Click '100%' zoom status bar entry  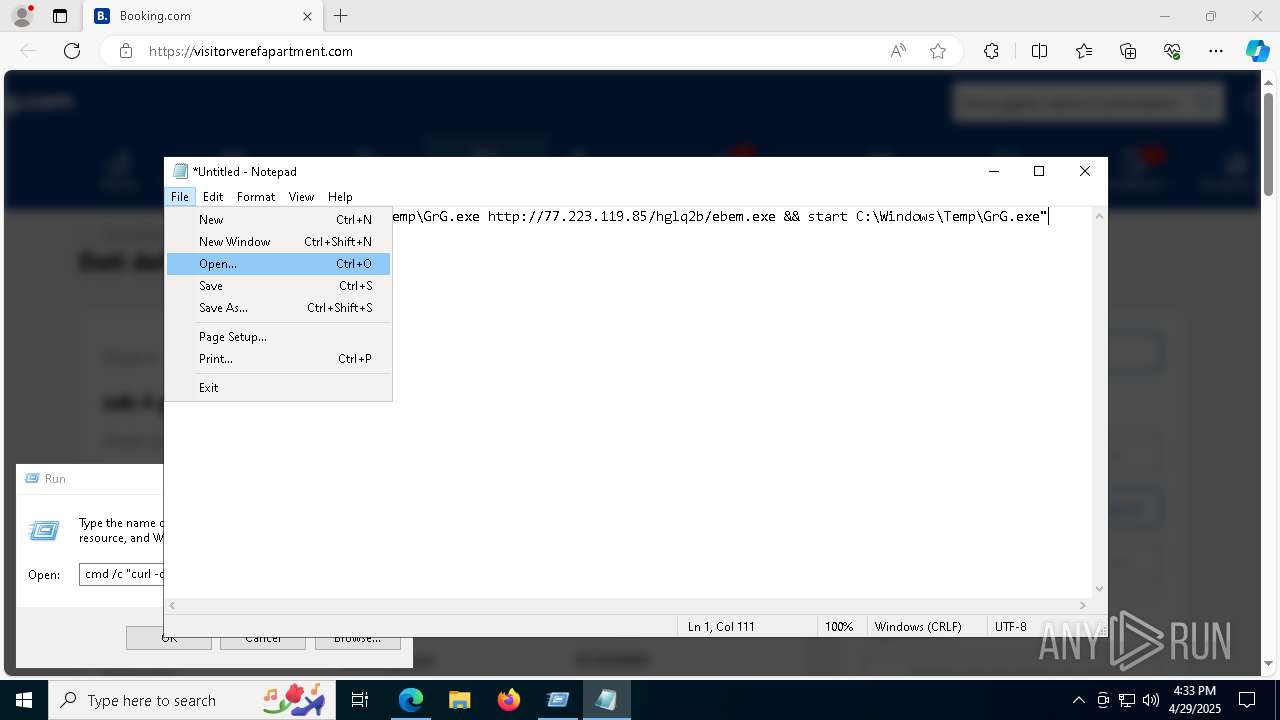point(839,627)
